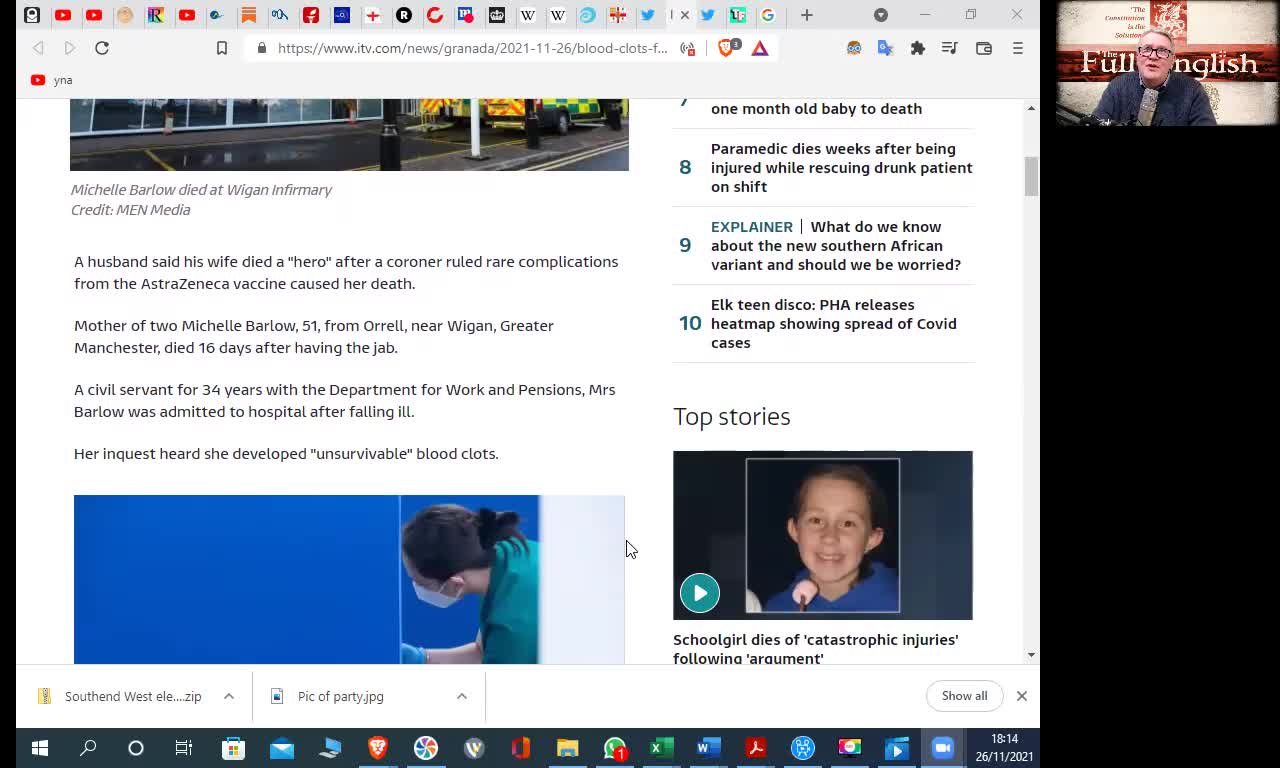
Task: Open Brave Rewards triangle icon
Action: (760, 48)
